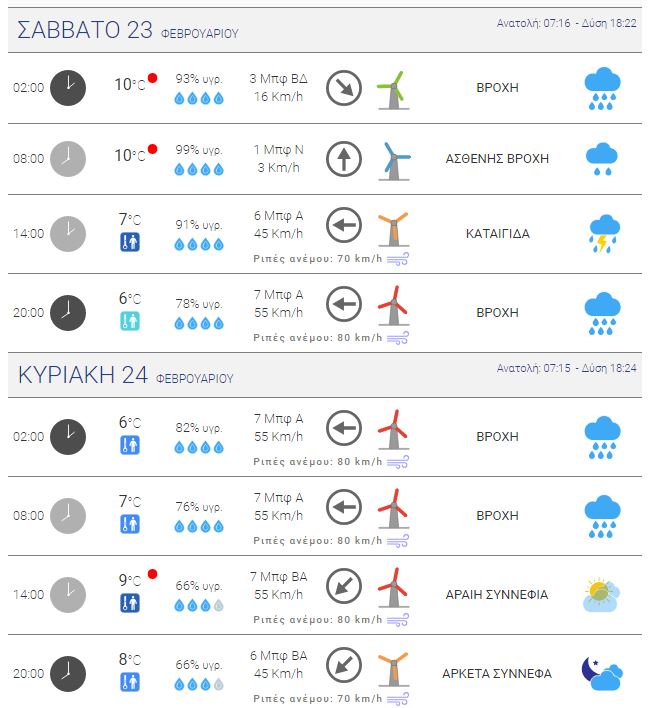650x708 pixels.
Task: Click the red dot beside 9°C on Sunday
Action: [153, 574]
